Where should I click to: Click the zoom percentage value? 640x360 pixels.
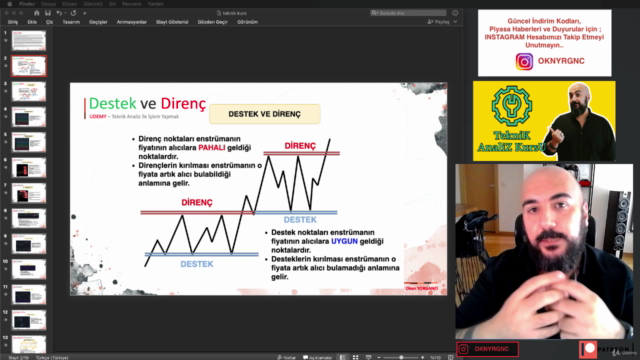click(436, 358)
